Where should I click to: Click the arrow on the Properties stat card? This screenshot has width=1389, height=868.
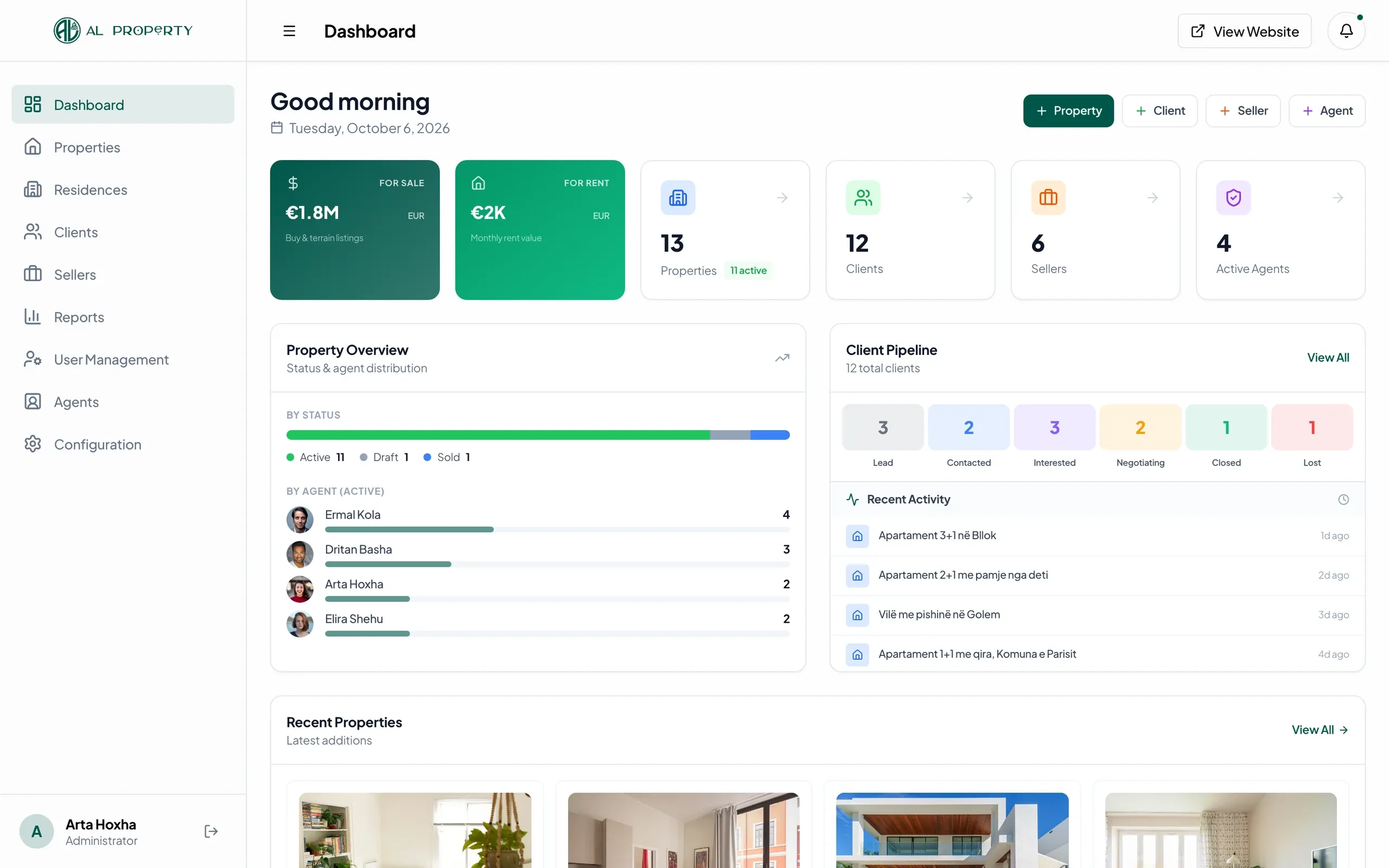[x=782, y=197]
